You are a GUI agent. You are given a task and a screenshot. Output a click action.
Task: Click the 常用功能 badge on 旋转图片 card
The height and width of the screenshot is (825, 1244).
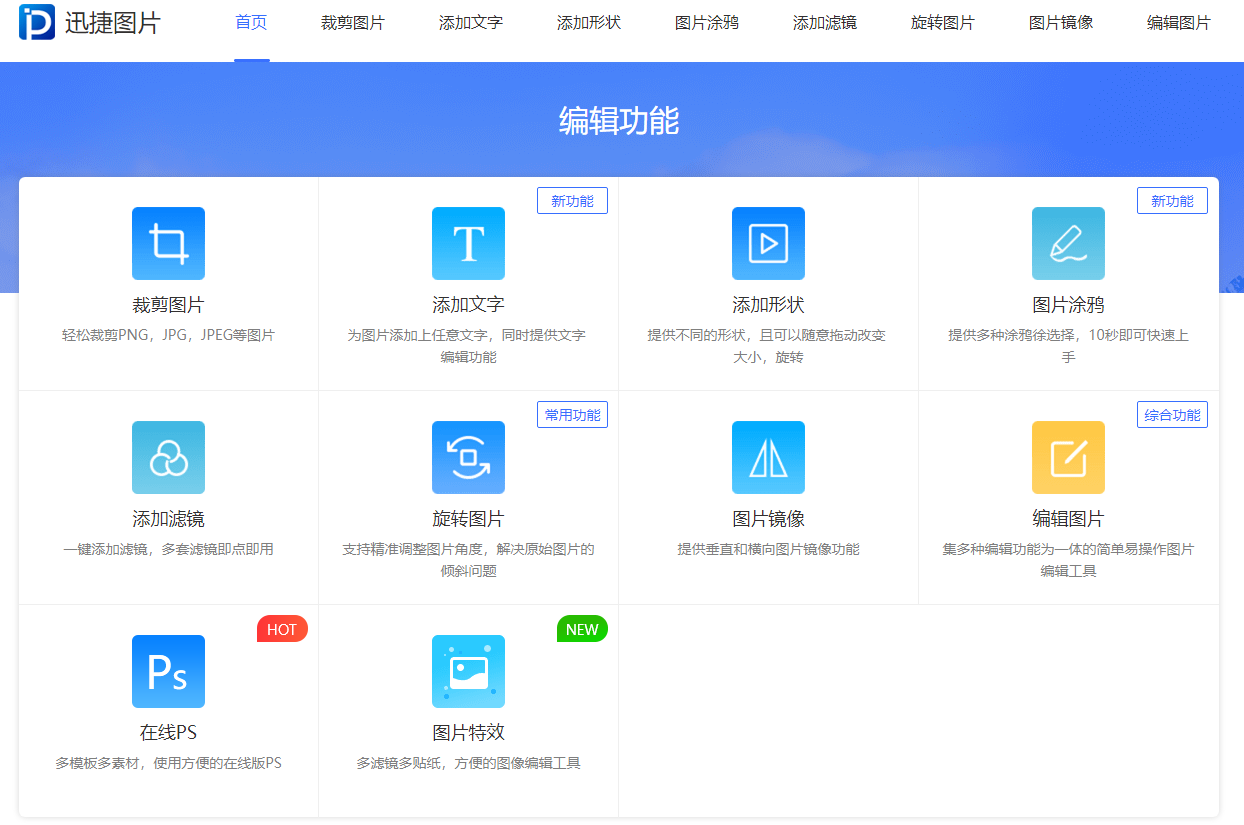point(572,415)
